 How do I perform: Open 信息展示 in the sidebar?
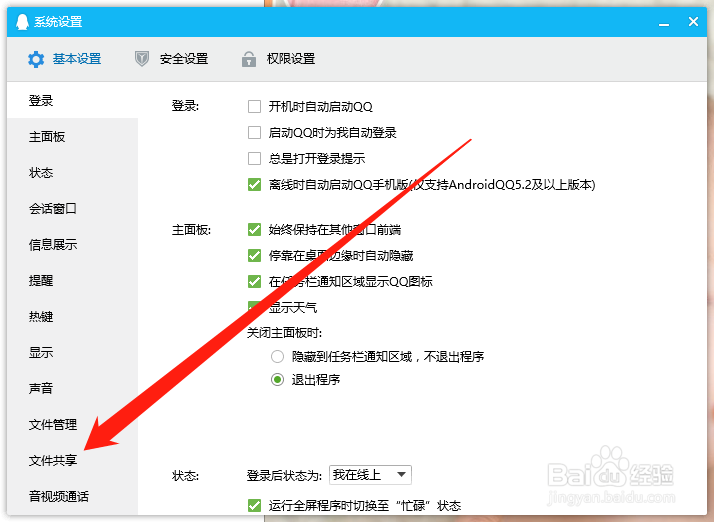tap(72, 245)
